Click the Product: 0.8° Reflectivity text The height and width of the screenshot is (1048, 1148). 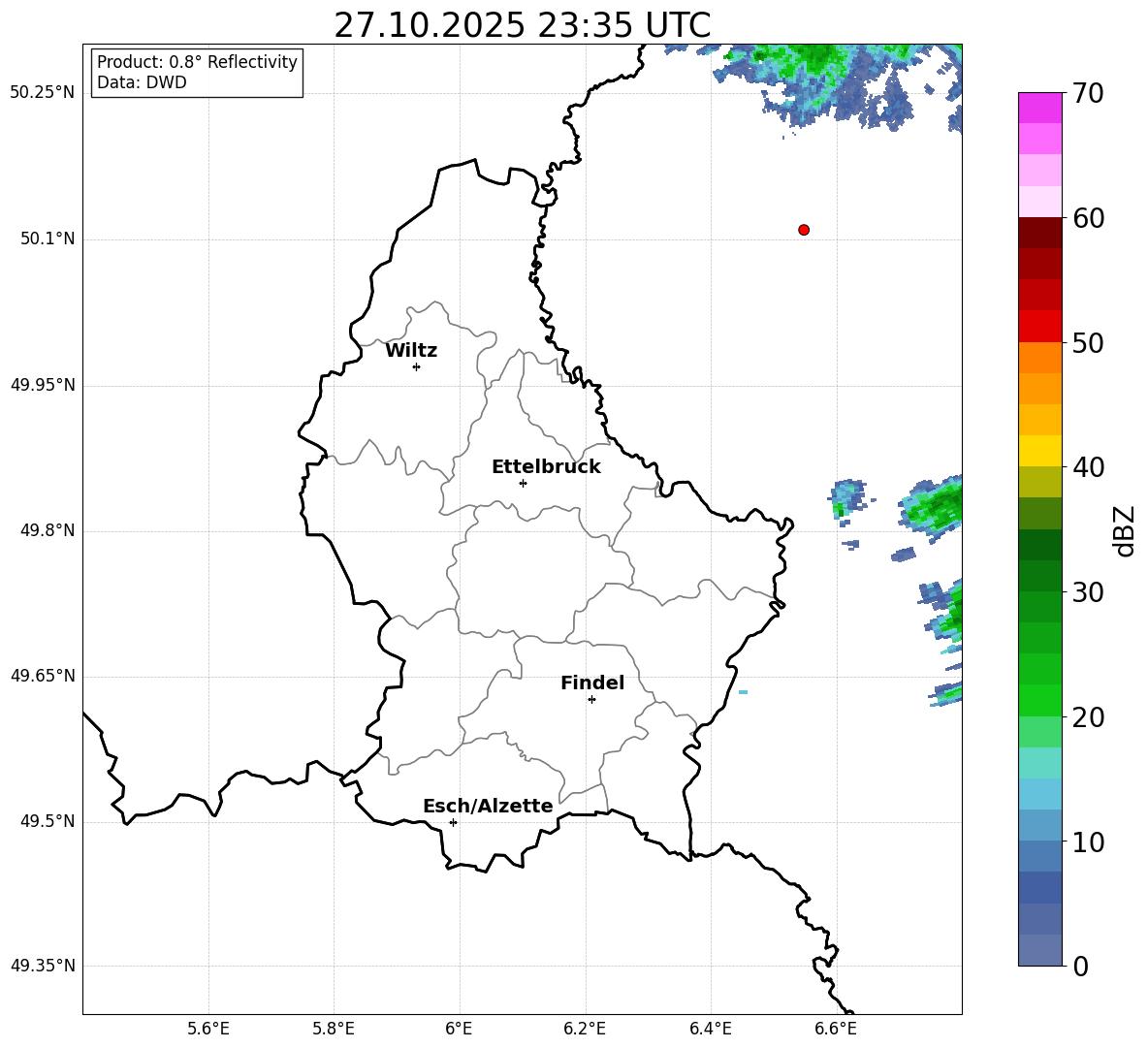[197, 62]
